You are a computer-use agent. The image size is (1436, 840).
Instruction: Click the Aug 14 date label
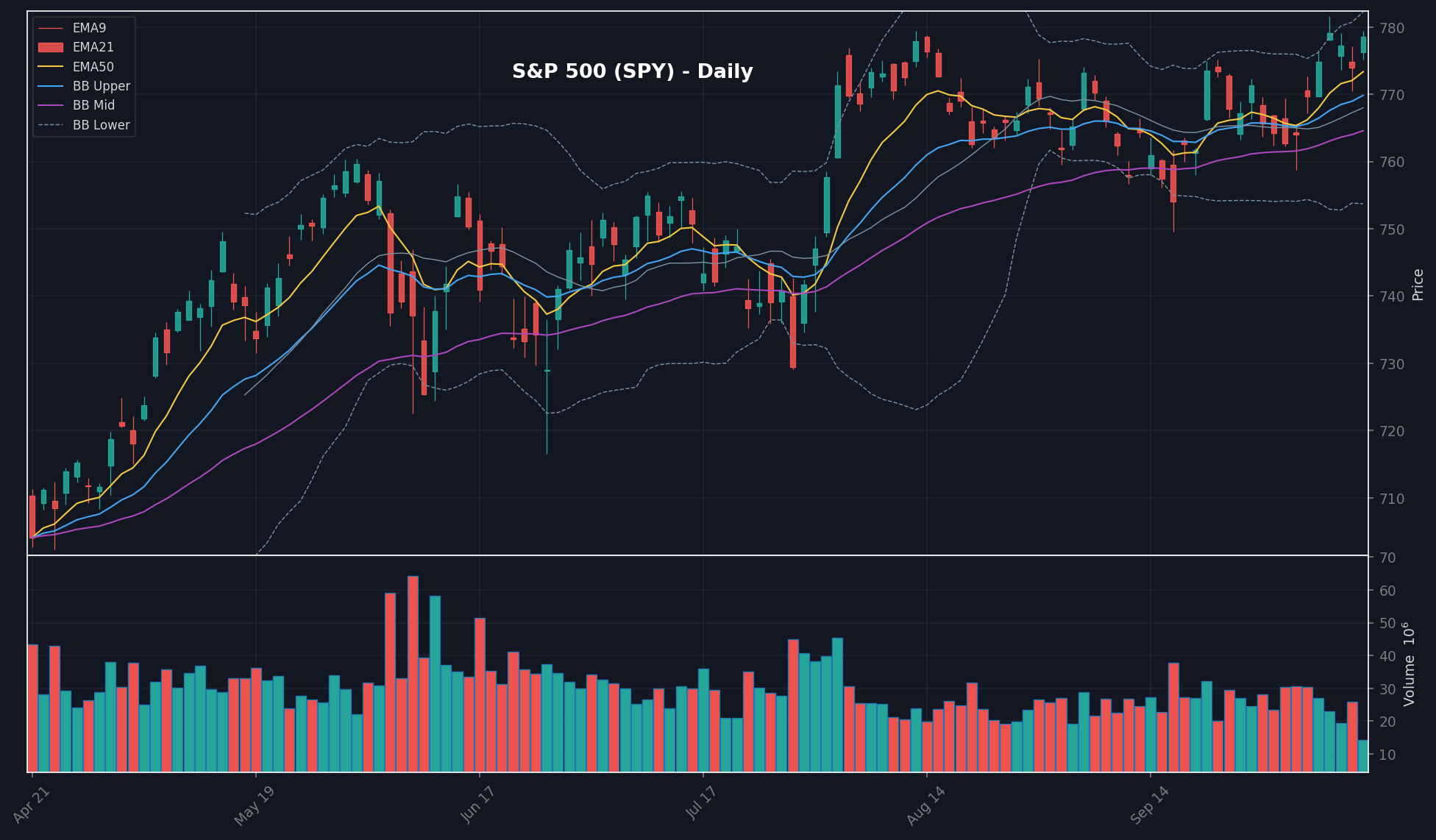[x=926, y=805]
